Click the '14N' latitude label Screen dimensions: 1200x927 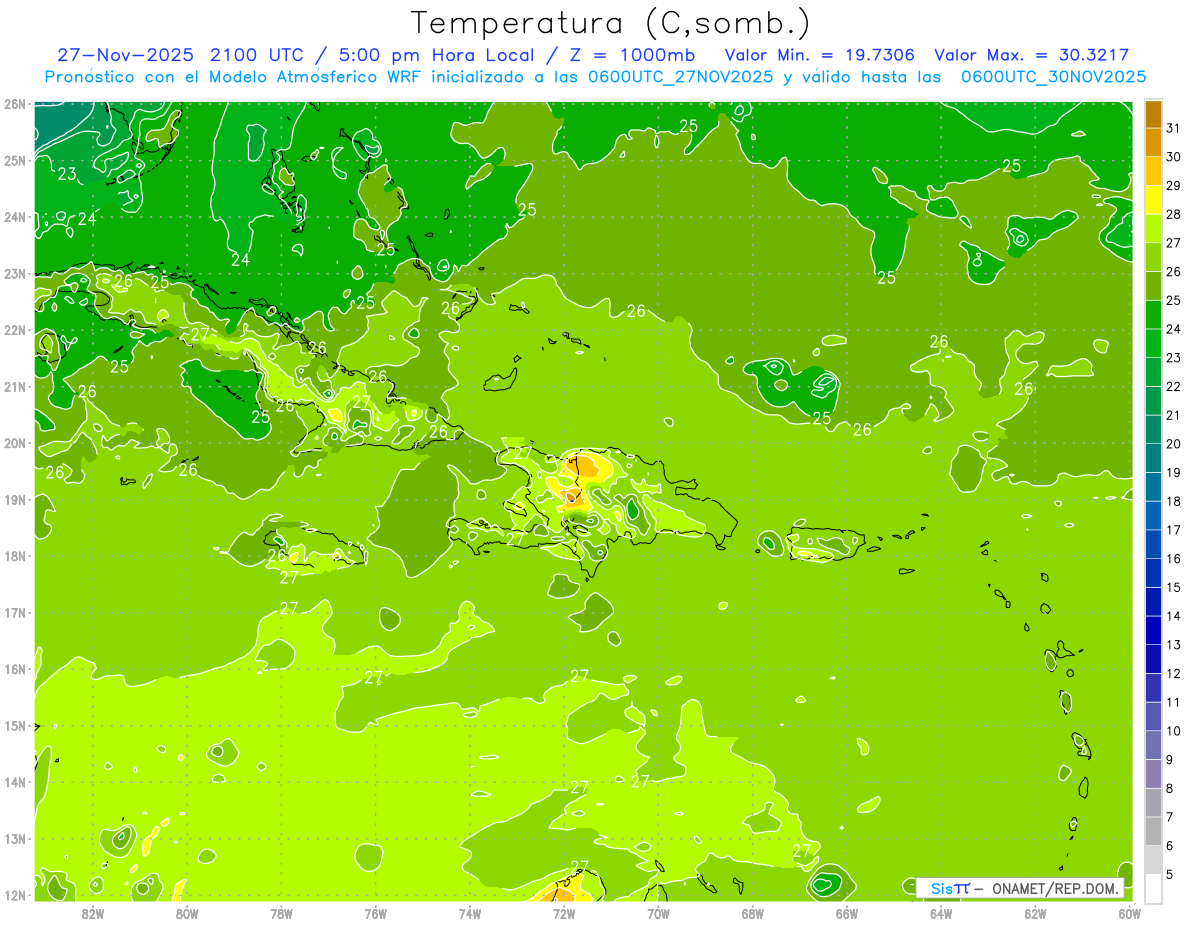[15, 782]
